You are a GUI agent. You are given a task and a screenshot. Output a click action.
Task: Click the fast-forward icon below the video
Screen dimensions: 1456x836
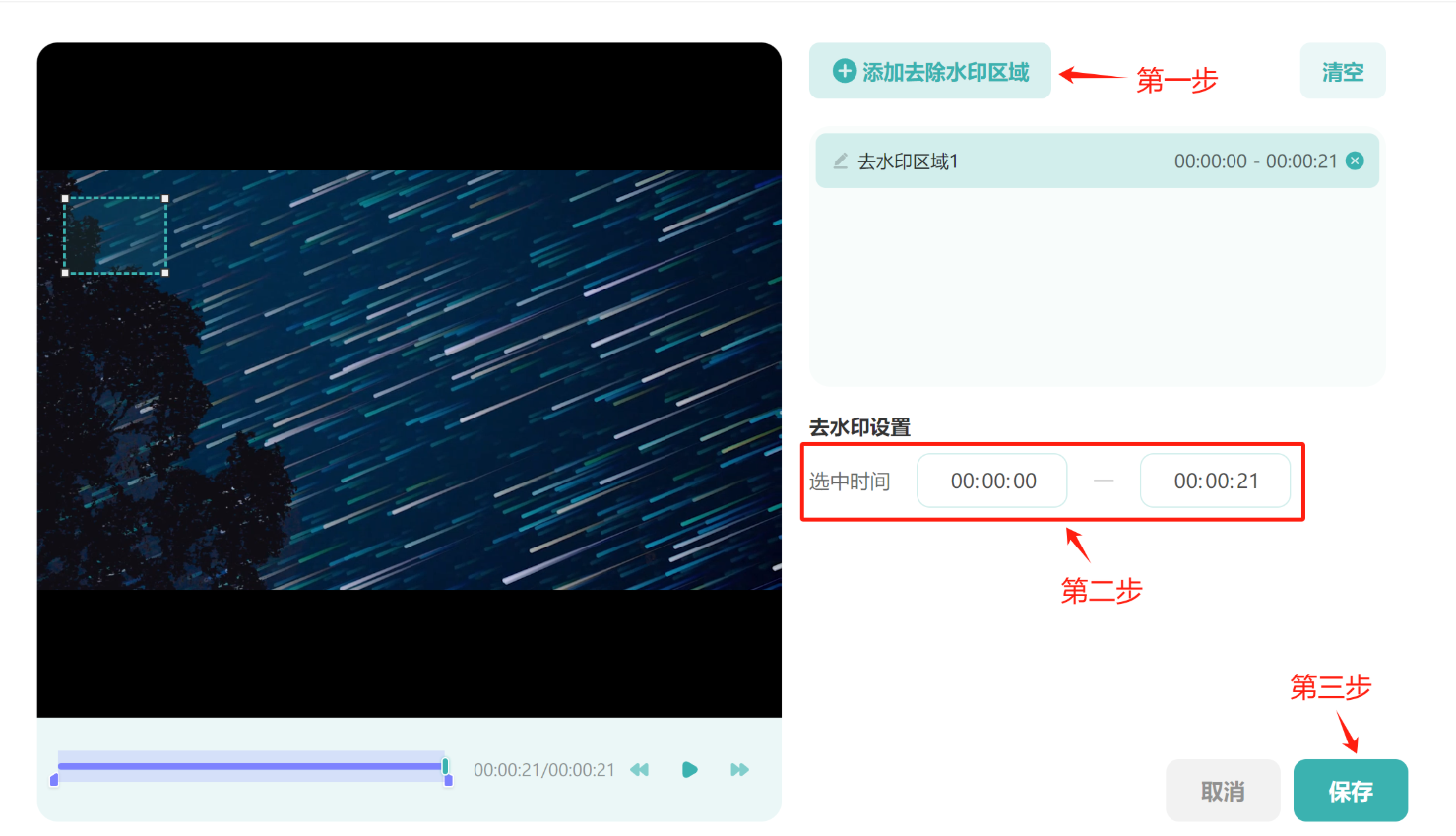tap(738, 770)
